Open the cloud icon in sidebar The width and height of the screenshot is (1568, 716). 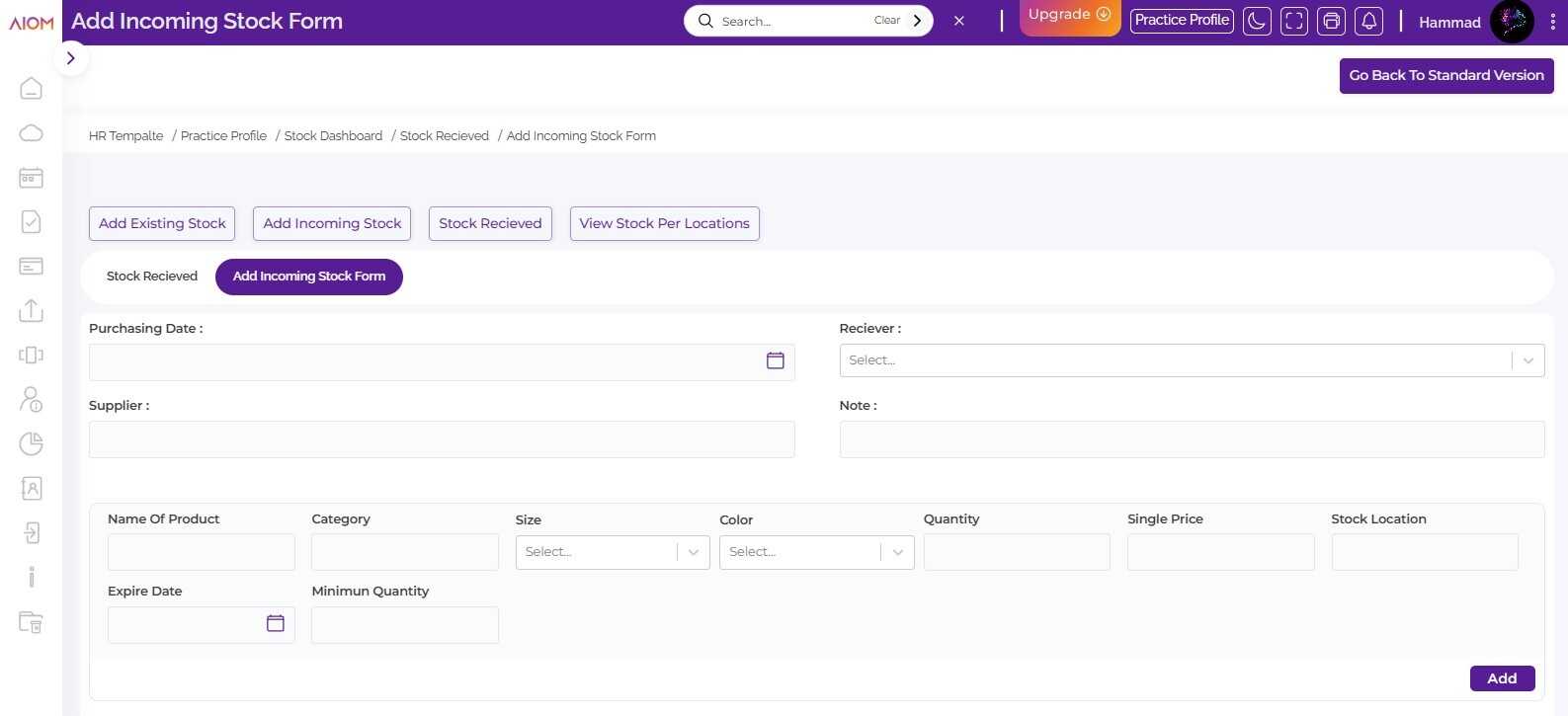[x=31, y=133]
